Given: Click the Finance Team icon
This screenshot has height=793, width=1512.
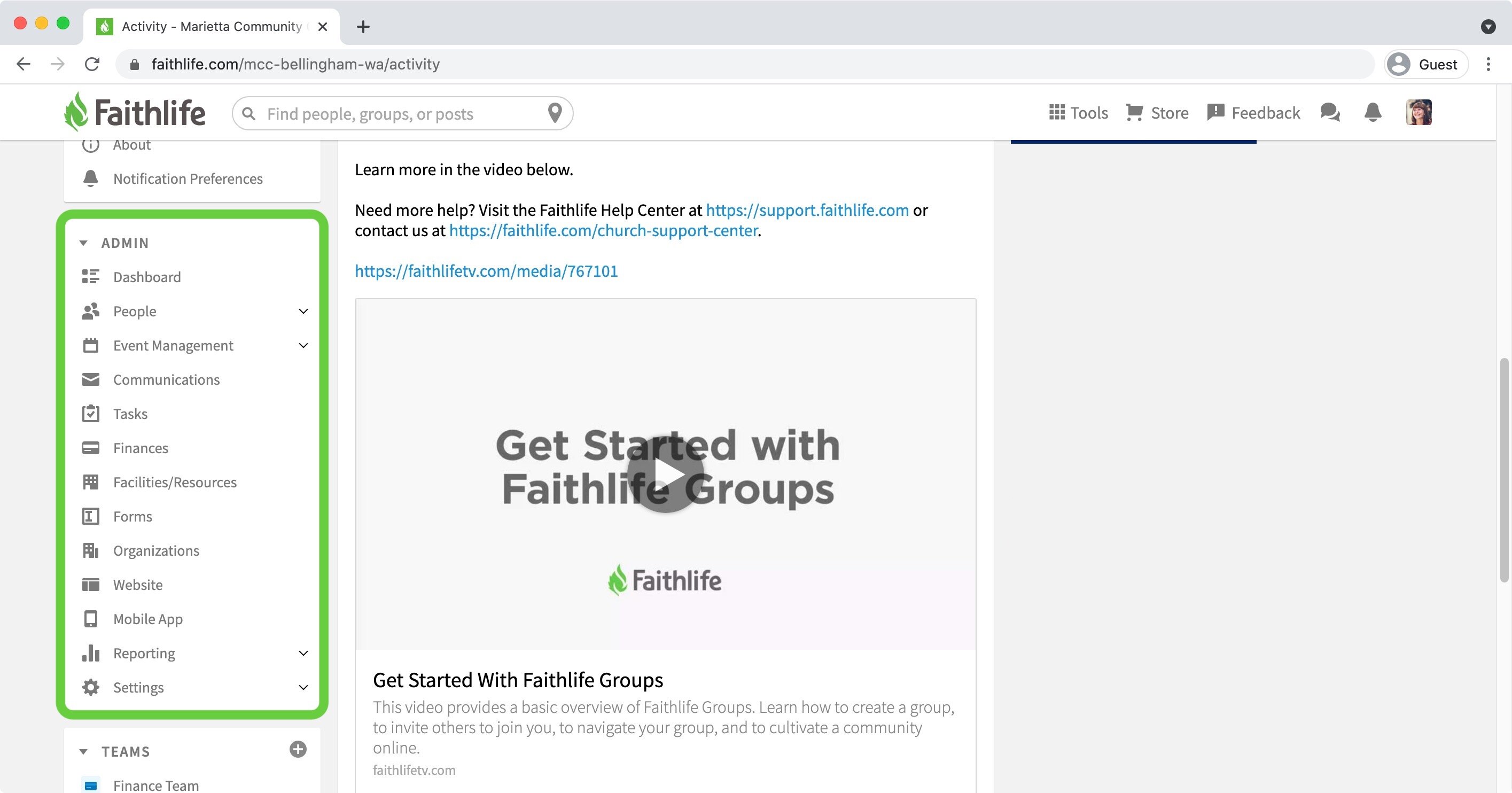Looking at the screenshot, I should tap(90, 785).
